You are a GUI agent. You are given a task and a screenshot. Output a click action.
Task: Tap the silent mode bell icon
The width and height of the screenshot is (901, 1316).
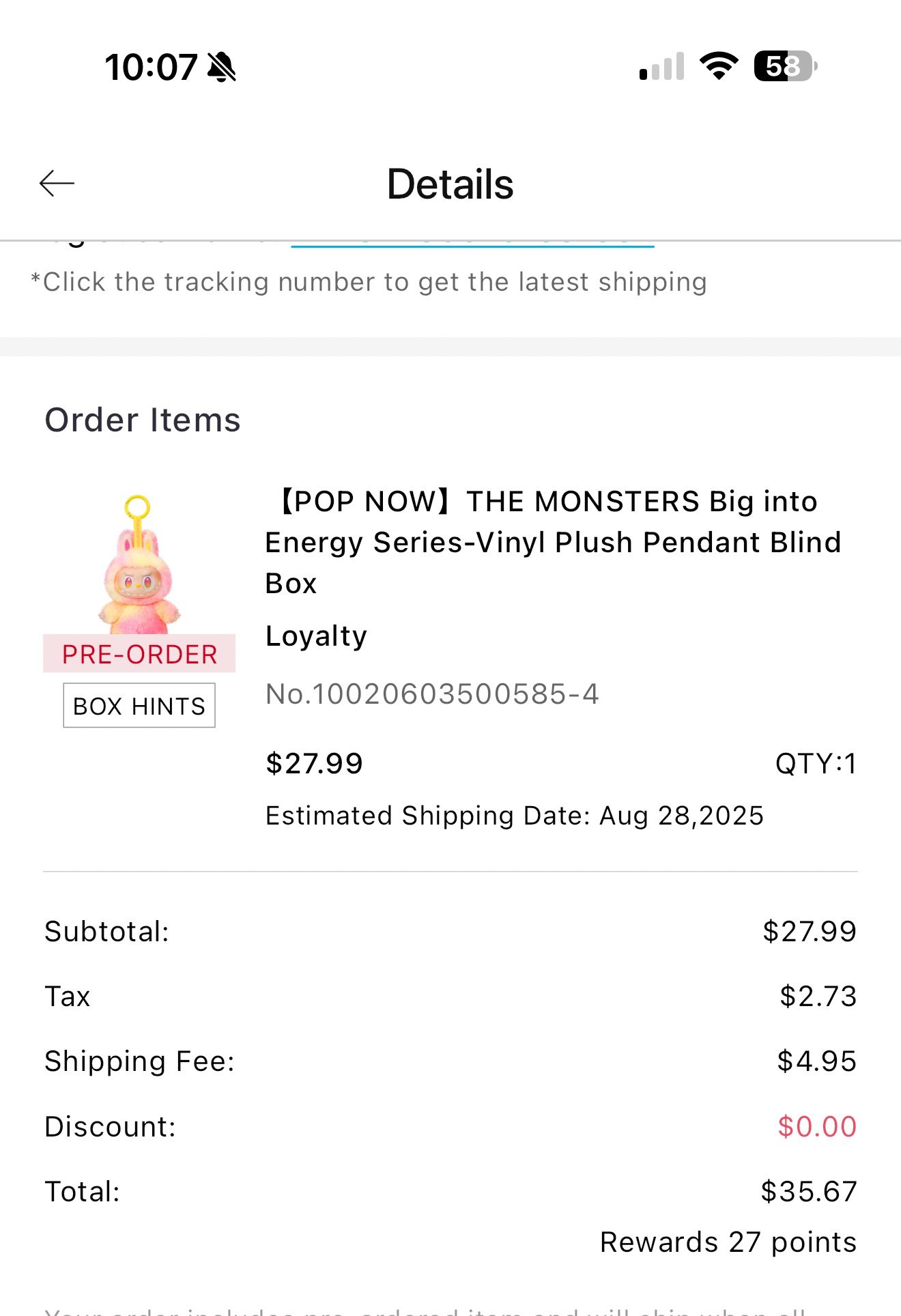[x=222, y=68]
